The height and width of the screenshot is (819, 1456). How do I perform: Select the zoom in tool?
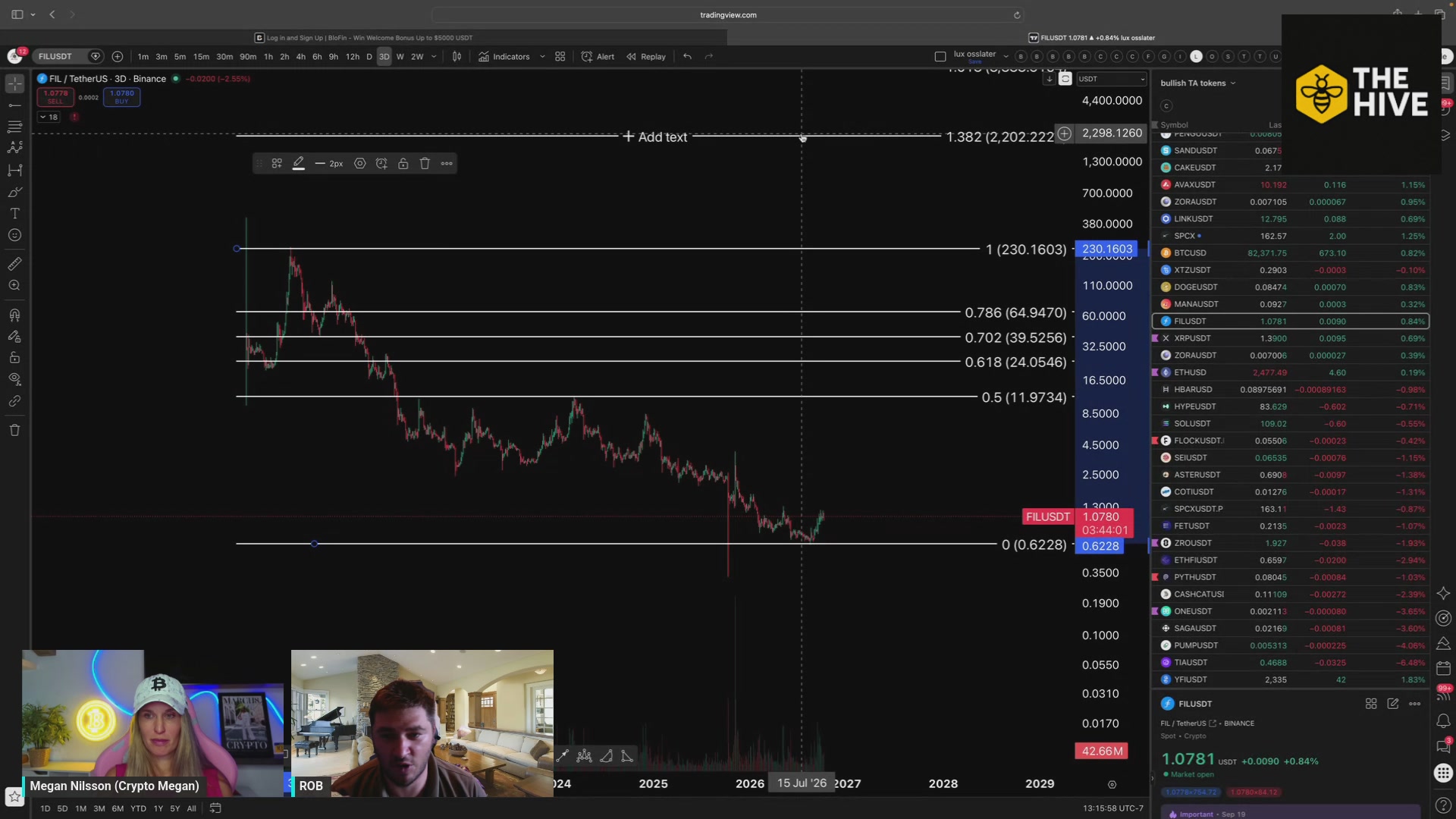coord(14,286)
